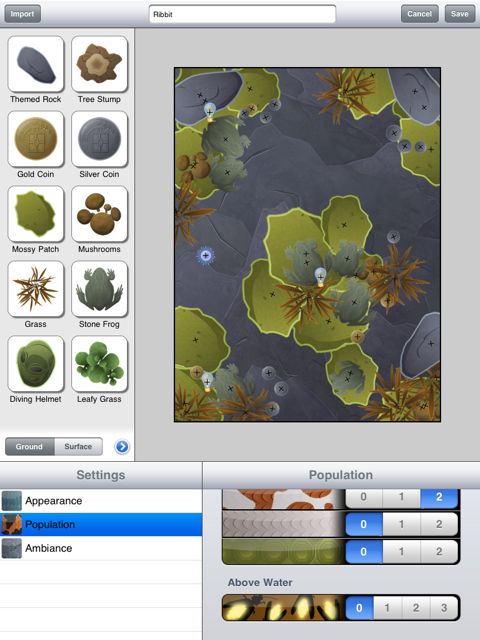480x640 pixels.
Task: Set Above Water fireflies to 3
Action: (444, 608)
